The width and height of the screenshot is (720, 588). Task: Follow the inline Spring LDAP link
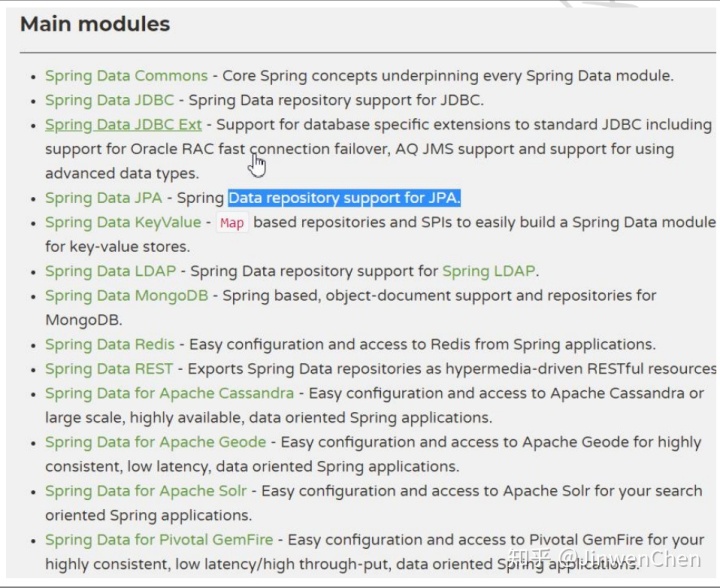(489, 271)
